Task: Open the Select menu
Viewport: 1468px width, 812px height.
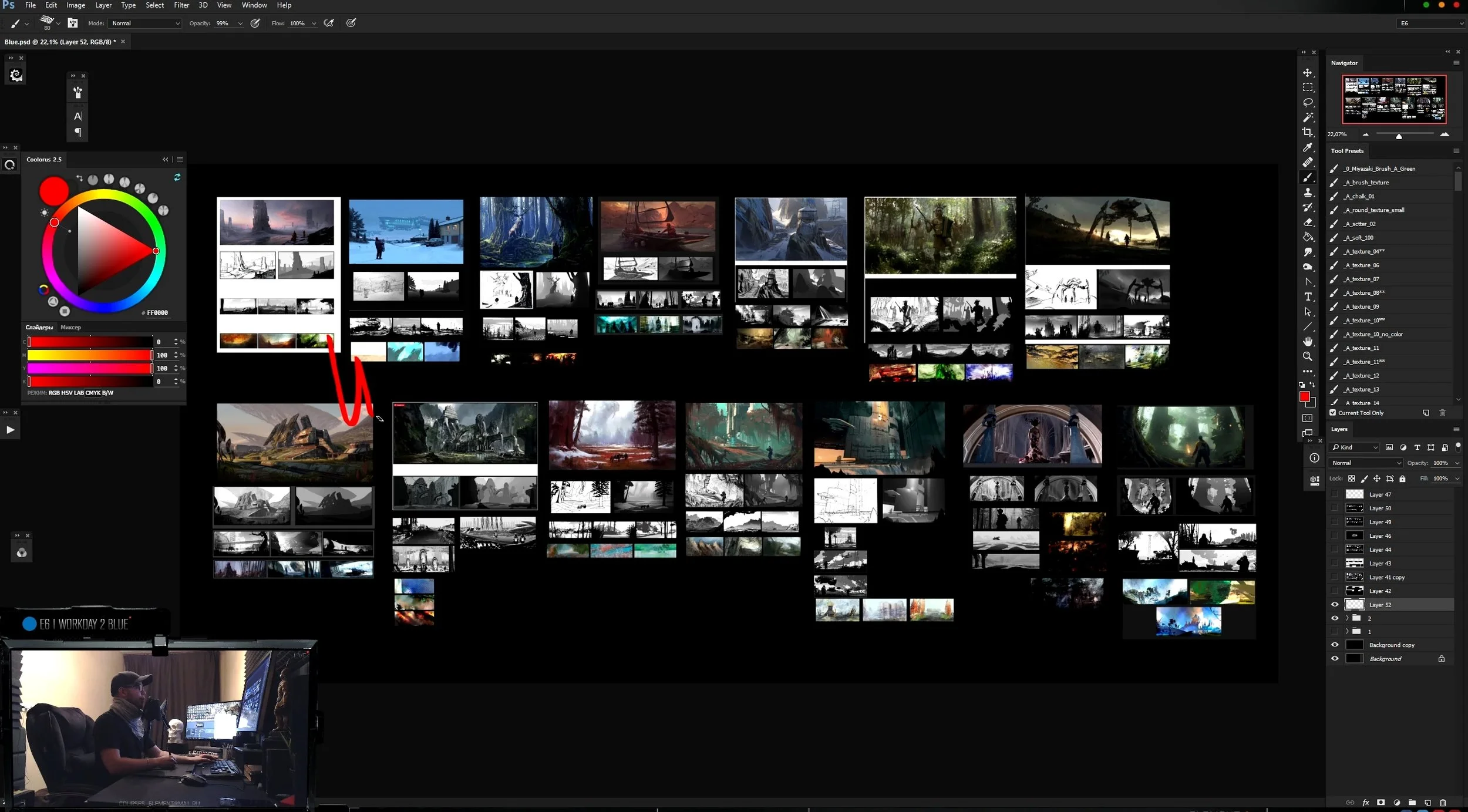Action: coord(155,5)
